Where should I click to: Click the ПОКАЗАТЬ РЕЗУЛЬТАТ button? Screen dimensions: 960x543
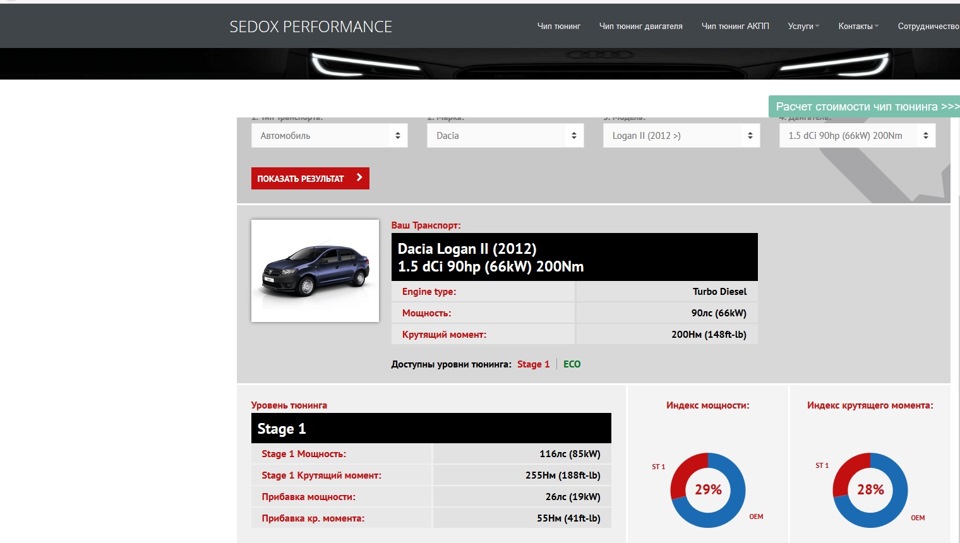coord(310,178)
